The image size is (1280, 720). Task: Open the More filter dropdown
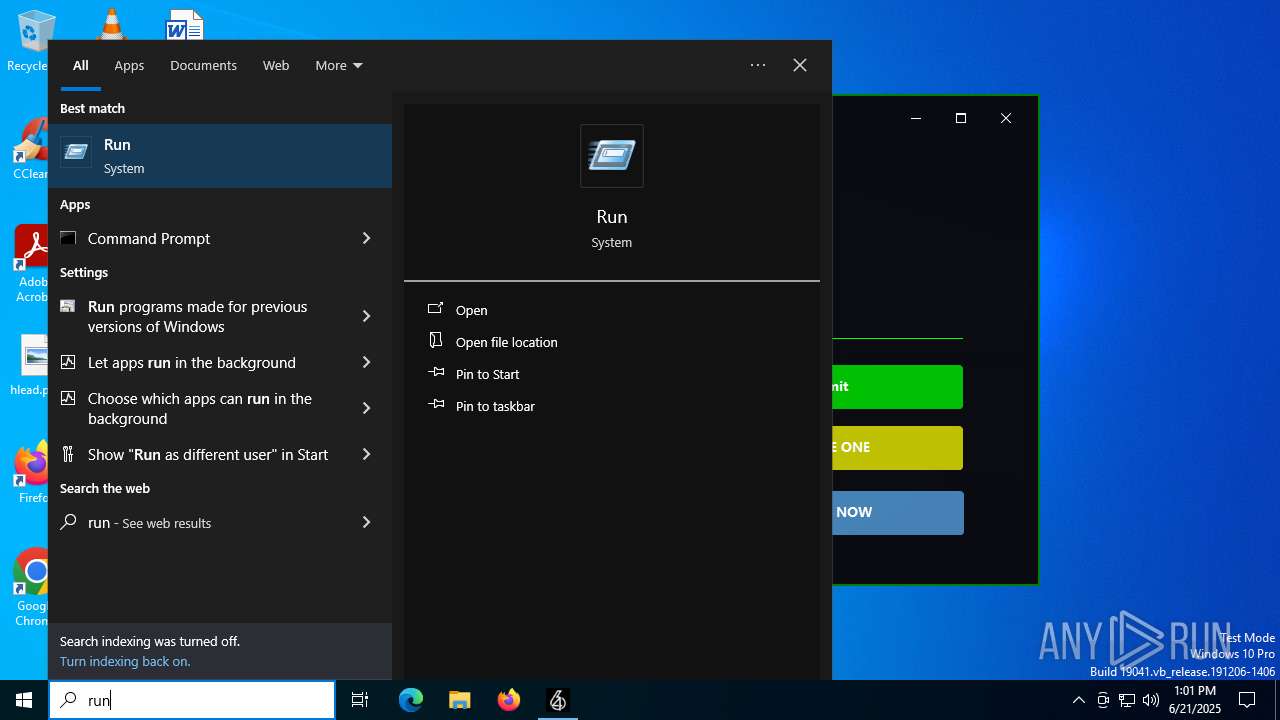[x=339, y=65]
